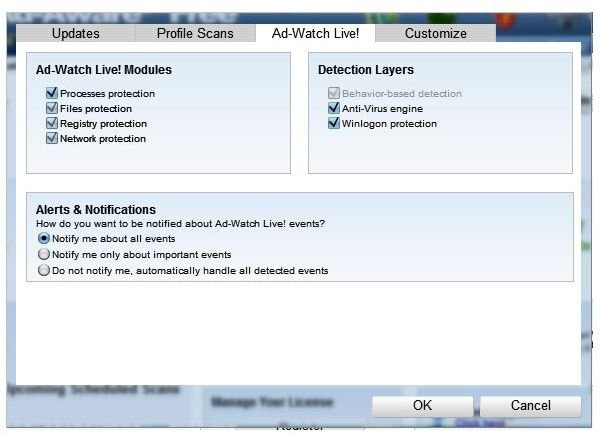Viewport: 600px width, 434px height.
Task: Click the Ad-Watch Live! Modules heading
Action: pyautogui.click(x=104, y=70)
